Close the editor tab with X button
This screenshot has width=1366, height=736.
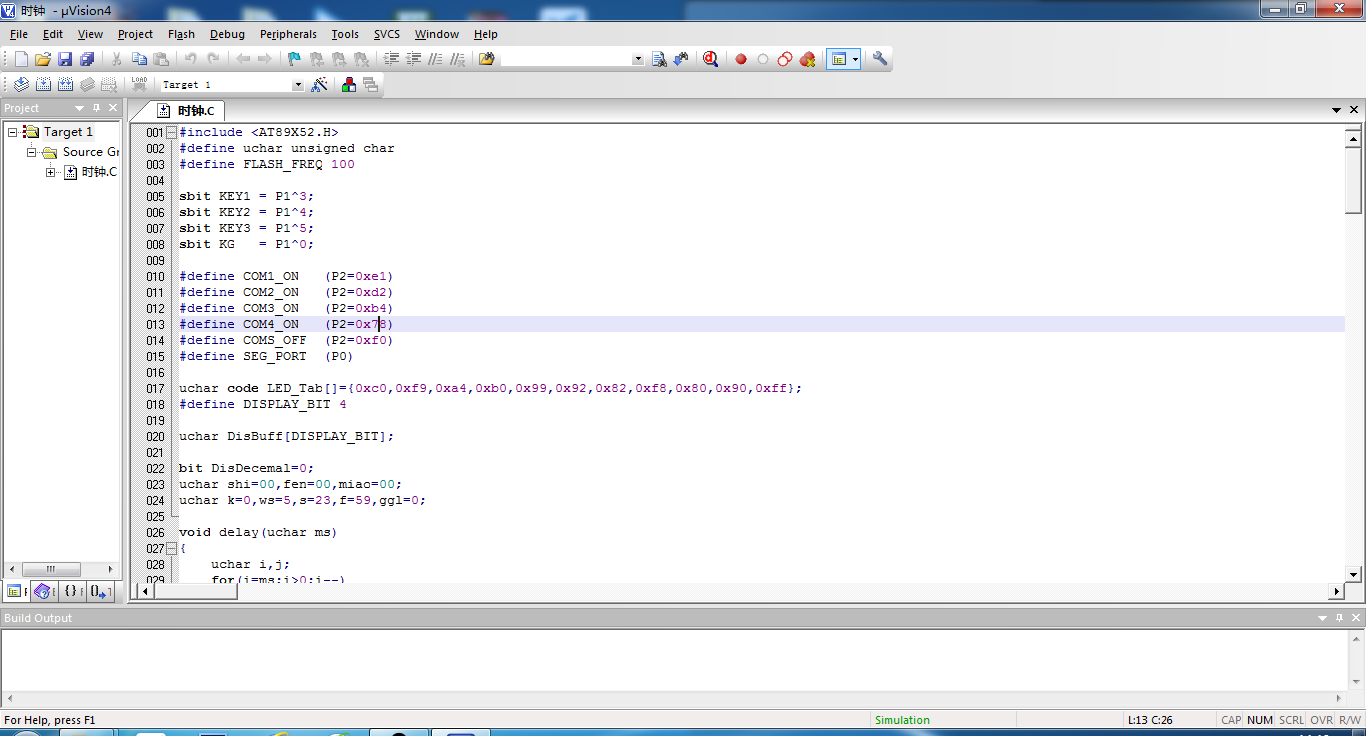click(x=1355, y=110)
